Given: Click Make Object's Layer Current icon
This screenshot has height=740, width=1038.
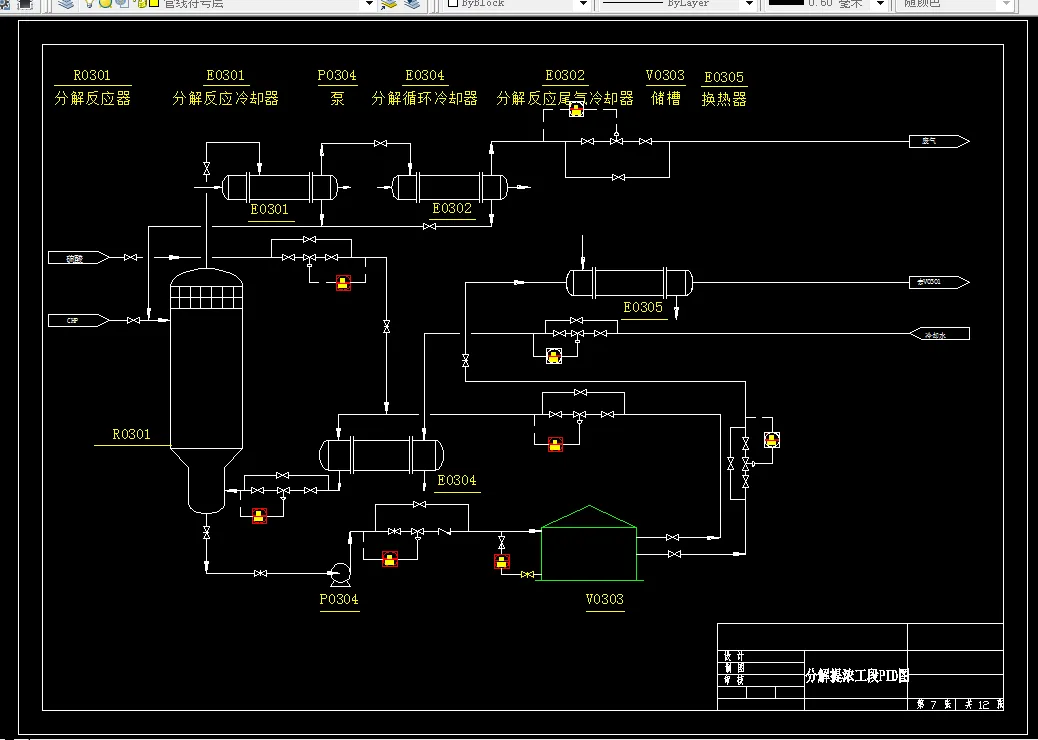Looking at the screenshot, I should (x=389, y=4).
